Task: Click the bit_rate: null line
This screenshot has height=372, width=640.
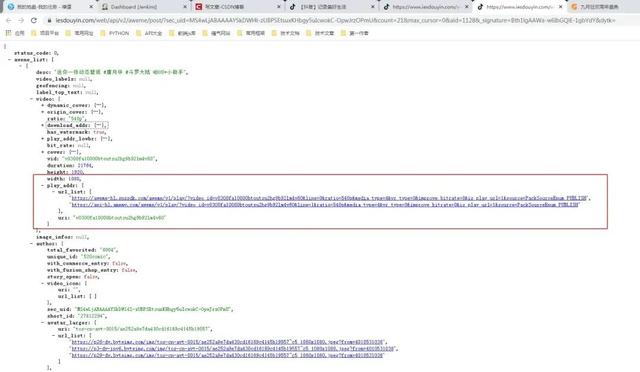Action: point(68,145)
